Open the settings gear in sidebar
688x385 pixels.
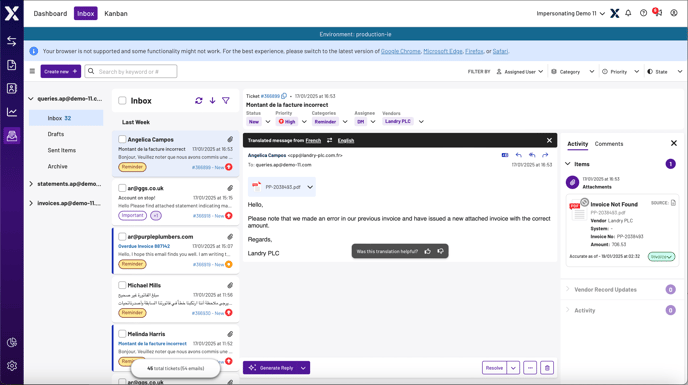[x=12, y=366]
